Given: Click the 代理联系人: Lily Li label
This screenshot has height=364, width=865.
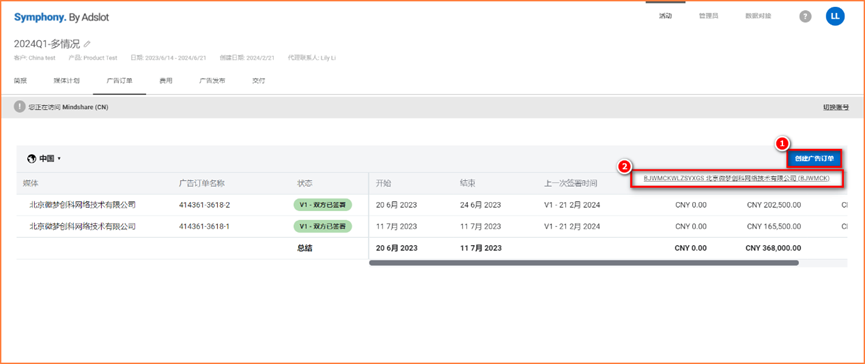Looking at the screenshot, I should [312, 57].
